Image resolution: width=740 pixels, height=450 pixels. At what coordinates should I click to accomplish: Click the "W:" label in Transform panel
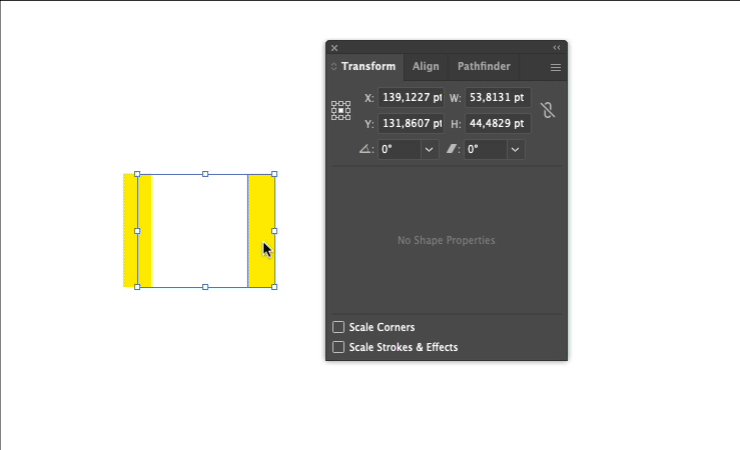tap(455, 98)
